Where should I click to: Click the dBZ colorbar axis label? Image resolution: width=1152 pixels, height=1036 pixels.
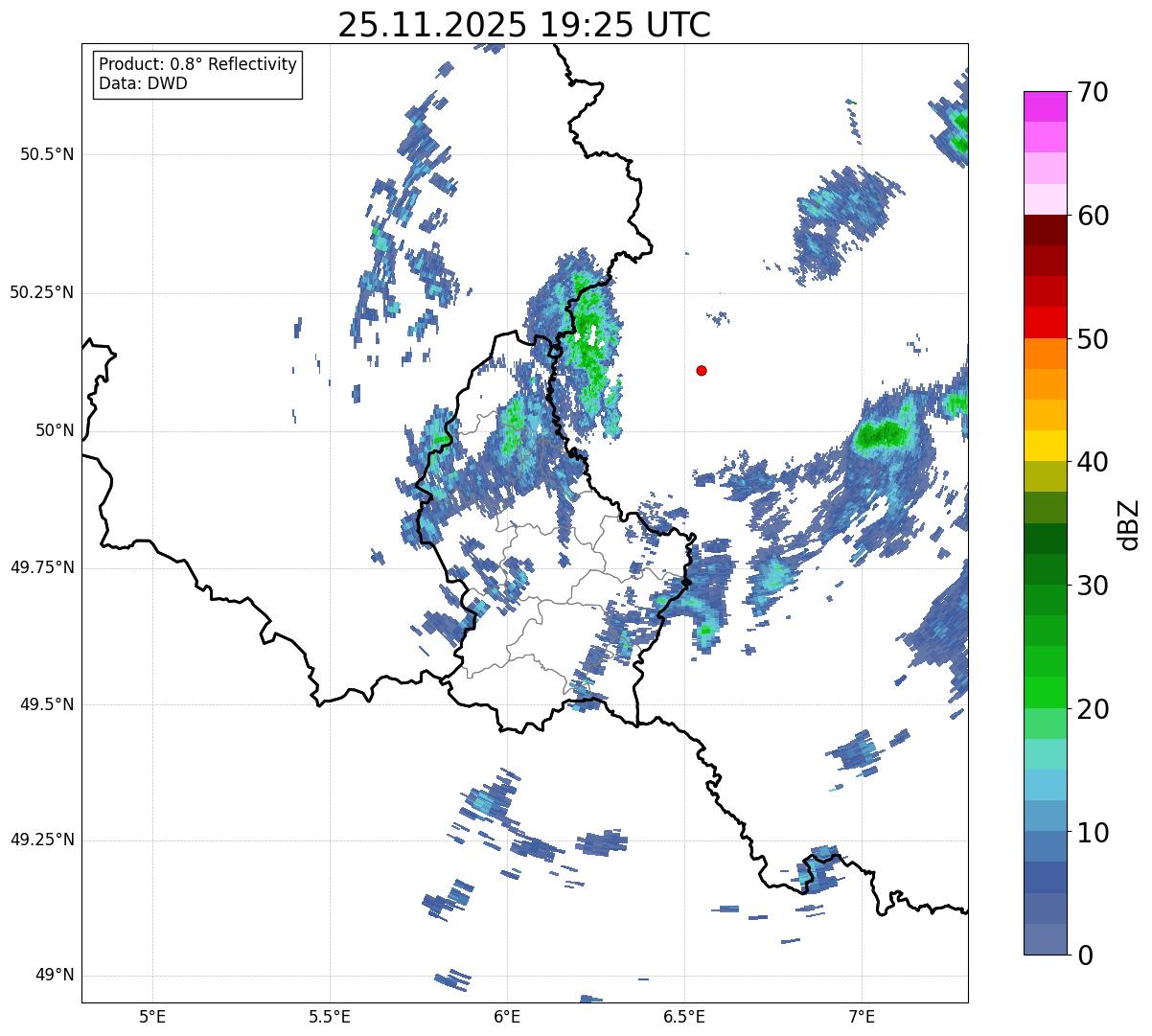[x=1129, y=524]
